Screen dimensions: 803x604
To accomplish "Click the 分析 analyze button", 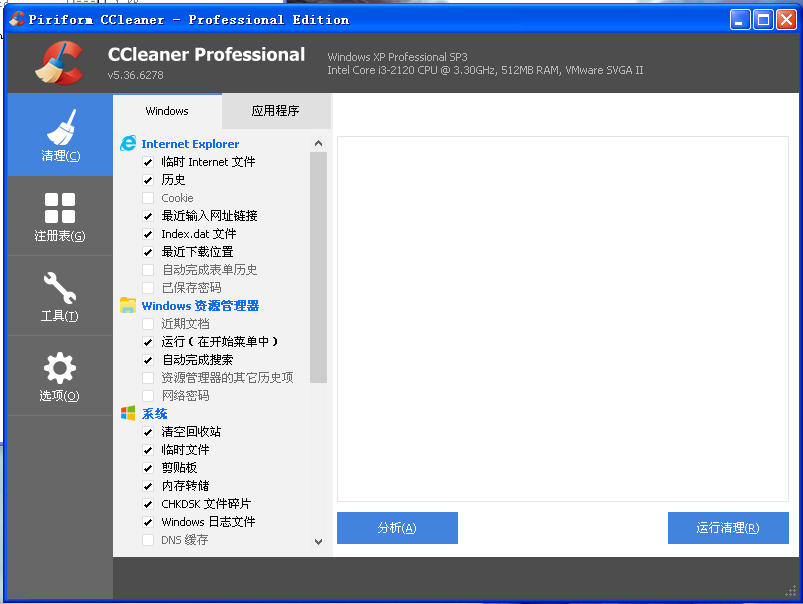I will pyautogui.click(x=397, y=528).
